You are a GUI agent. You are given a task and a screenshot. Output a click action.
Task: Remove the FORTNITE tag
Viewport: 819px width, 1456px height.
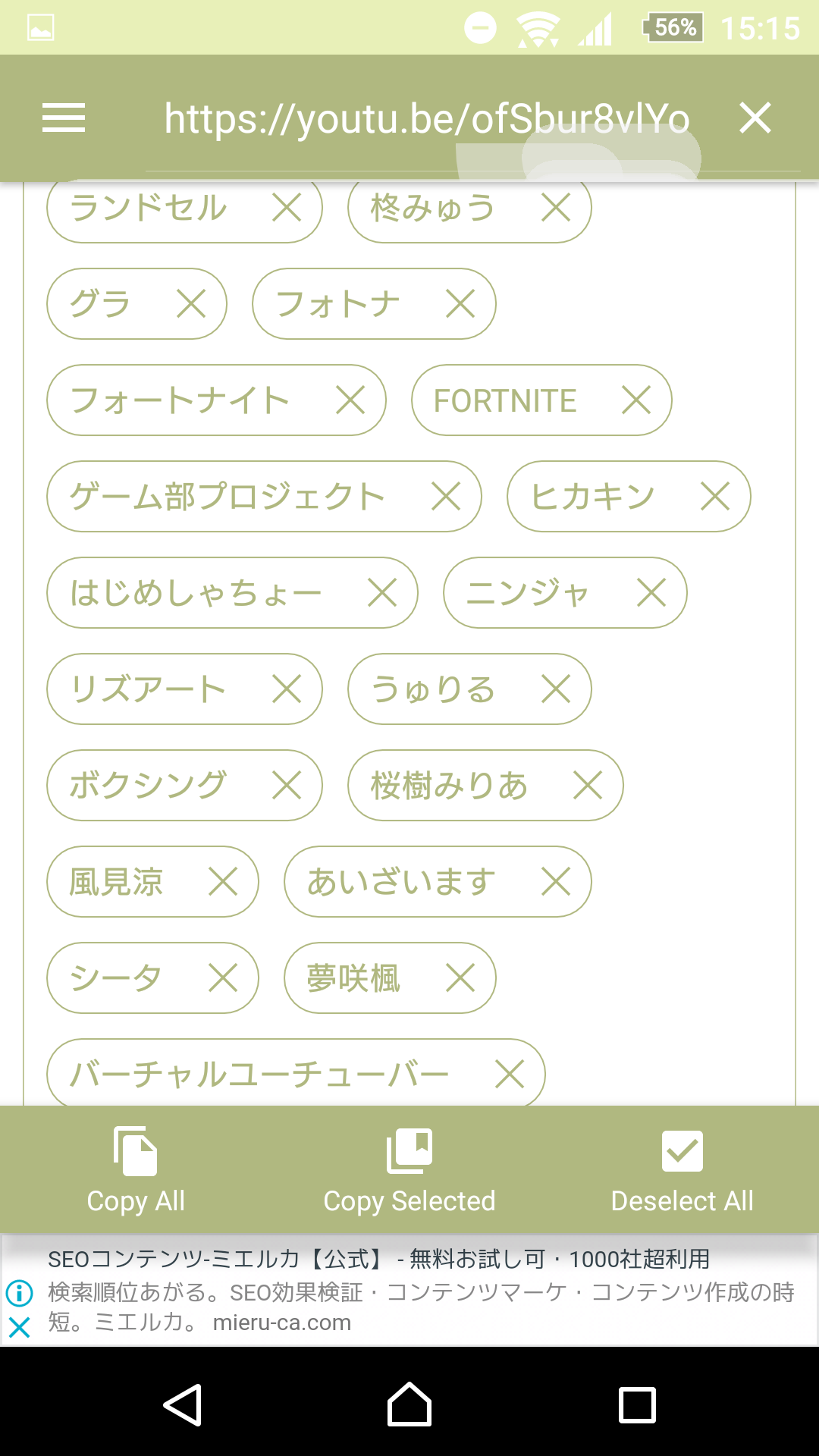[635, 400]
